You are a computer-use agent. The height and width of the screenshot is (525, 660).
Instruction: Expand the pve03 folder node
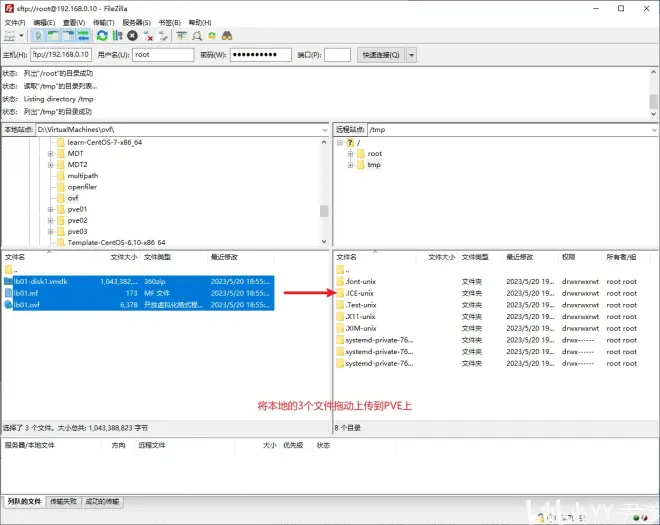coord(51,232)
